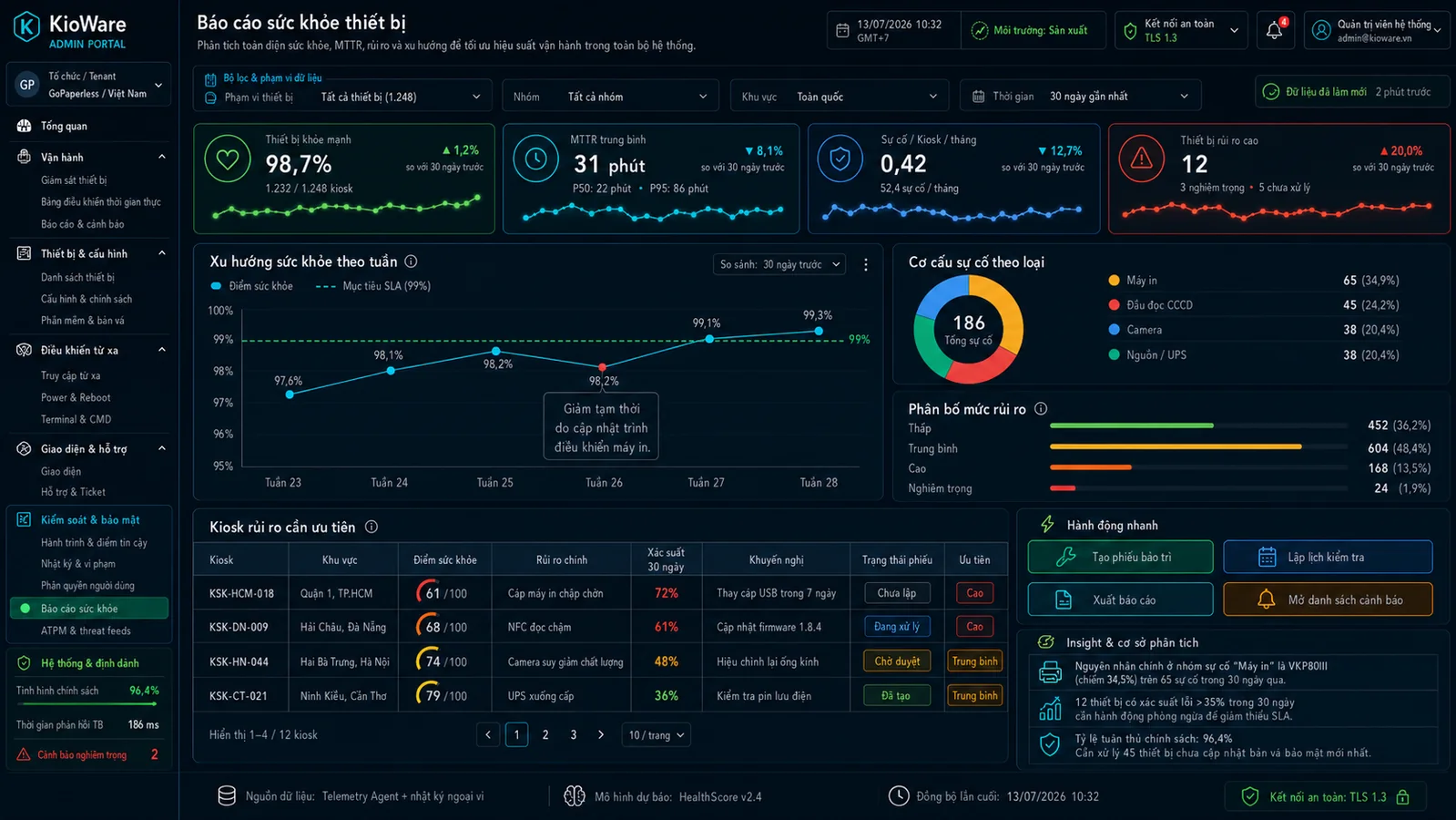Viewport: 1456px width, 820px height.
Task: Click the heart icon on Thiết bị khỏe mạnh card
Action: (227, 159)
